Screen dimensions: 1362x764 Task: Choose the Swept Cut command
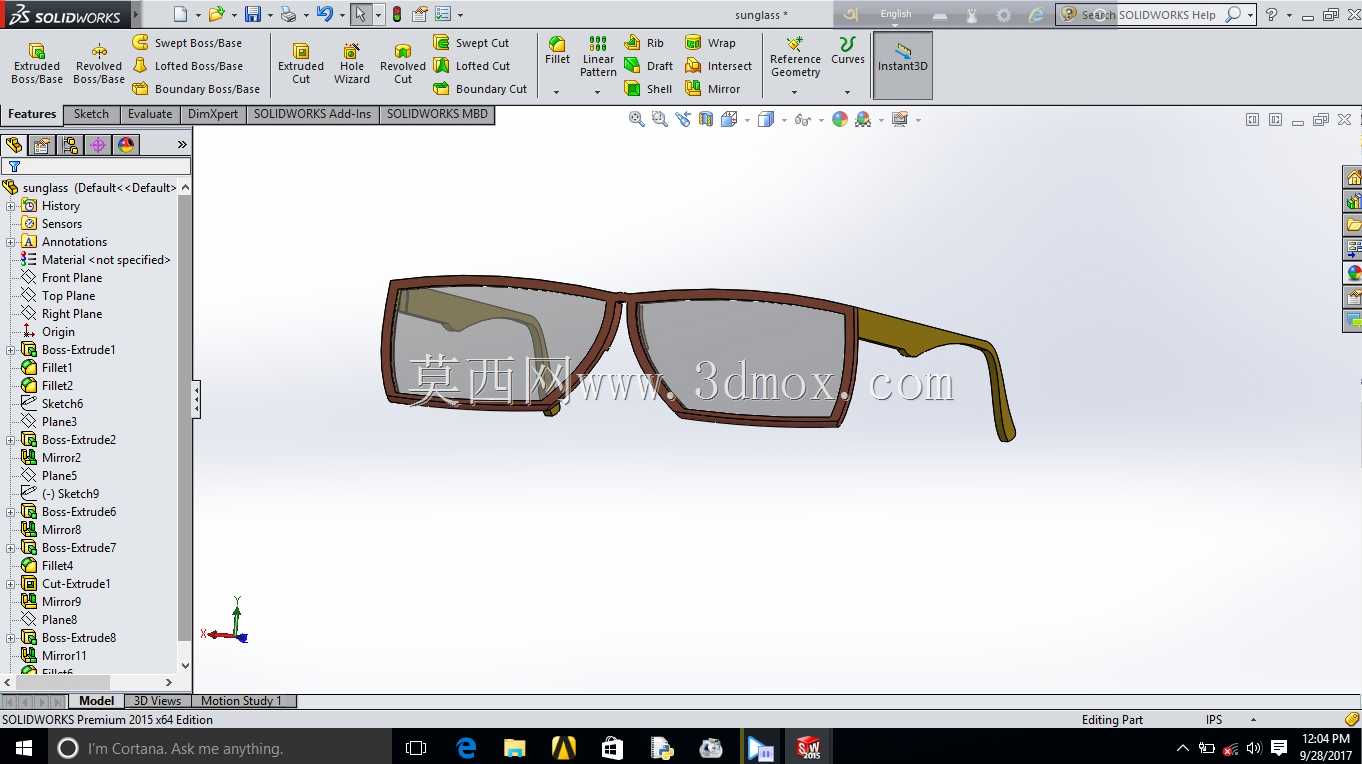coord(471,43)
